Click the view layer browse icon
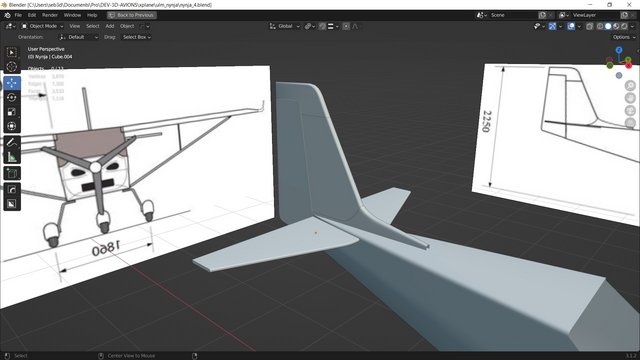This screenshot has width=640, height=360. [564, 15]
